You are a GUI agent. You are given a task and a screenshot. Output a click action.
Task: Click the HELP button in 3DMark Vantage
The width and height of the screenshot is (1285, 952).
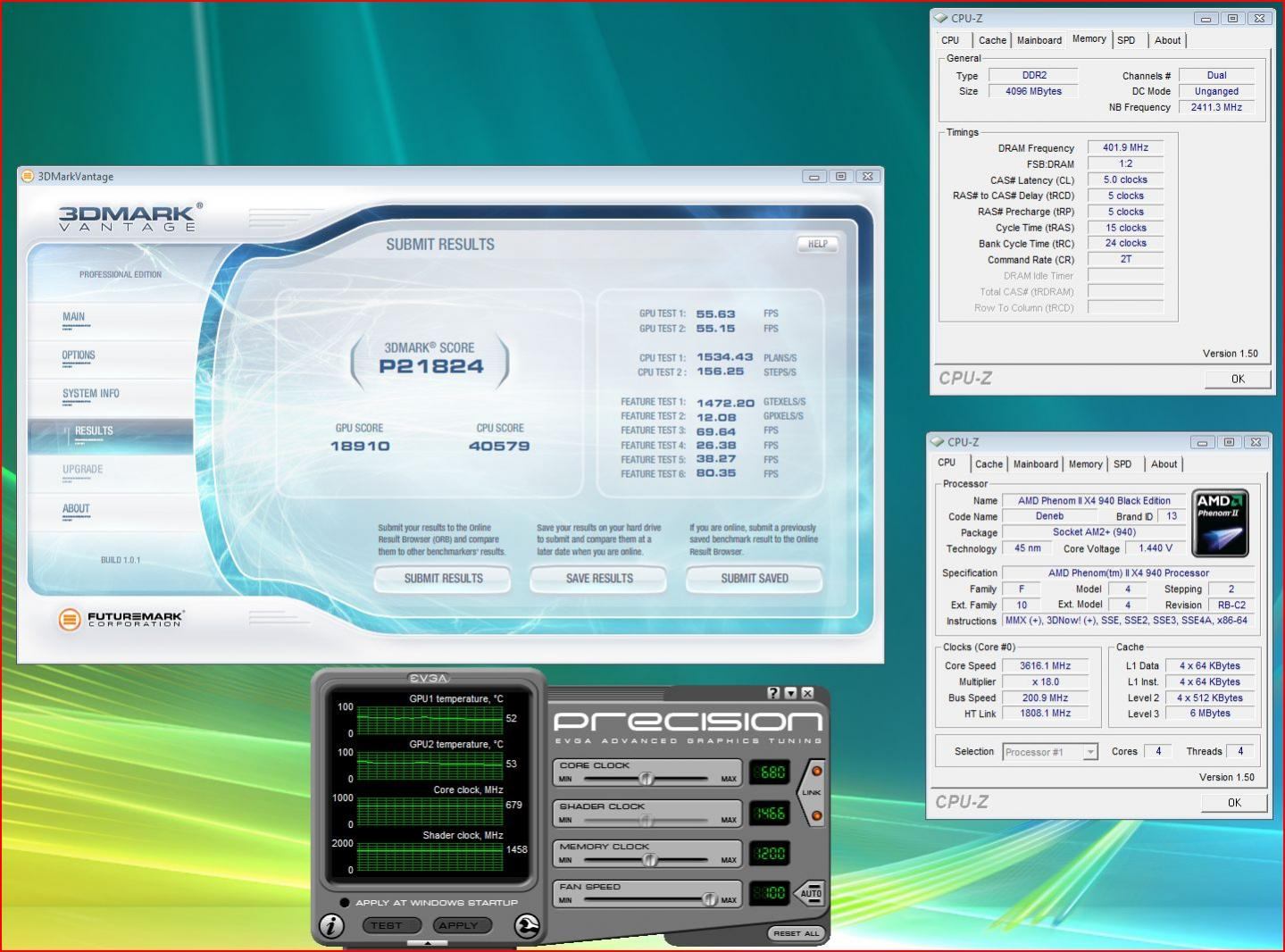(818, 244)
